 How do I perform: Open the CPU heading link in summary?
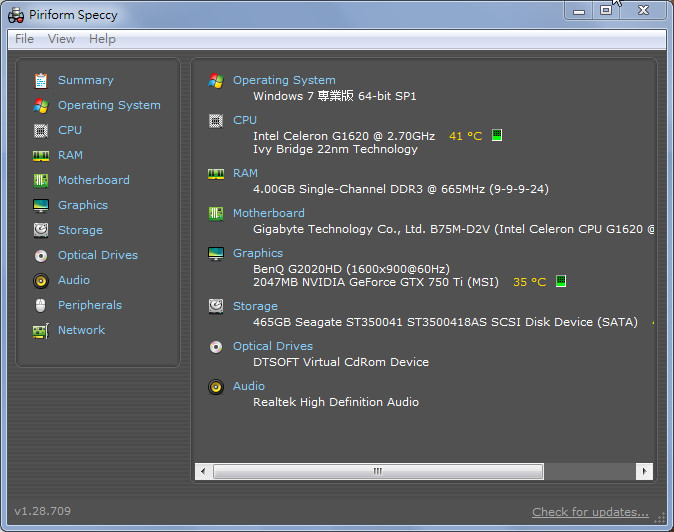click(245, 120)
